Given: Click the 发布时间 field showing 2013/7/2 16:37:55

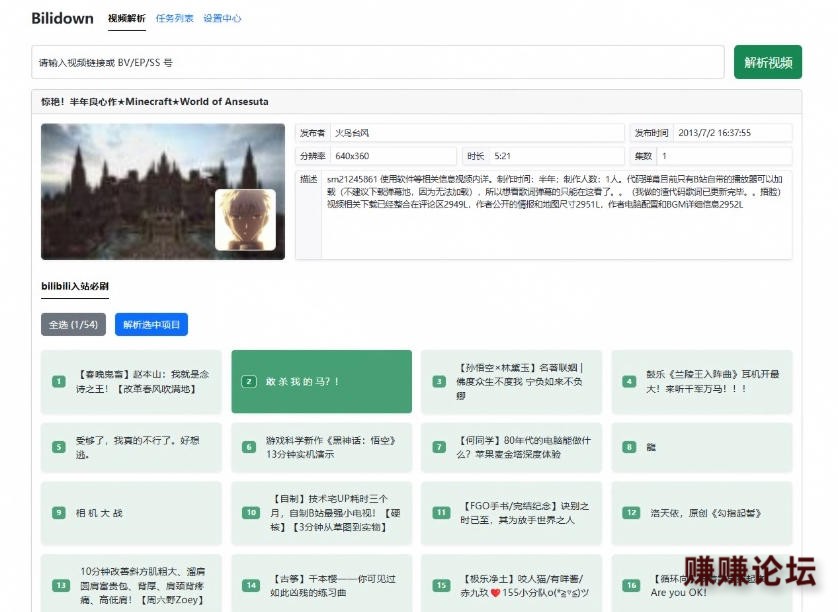Looking at the screenshot, I should (x=711, y=133).
